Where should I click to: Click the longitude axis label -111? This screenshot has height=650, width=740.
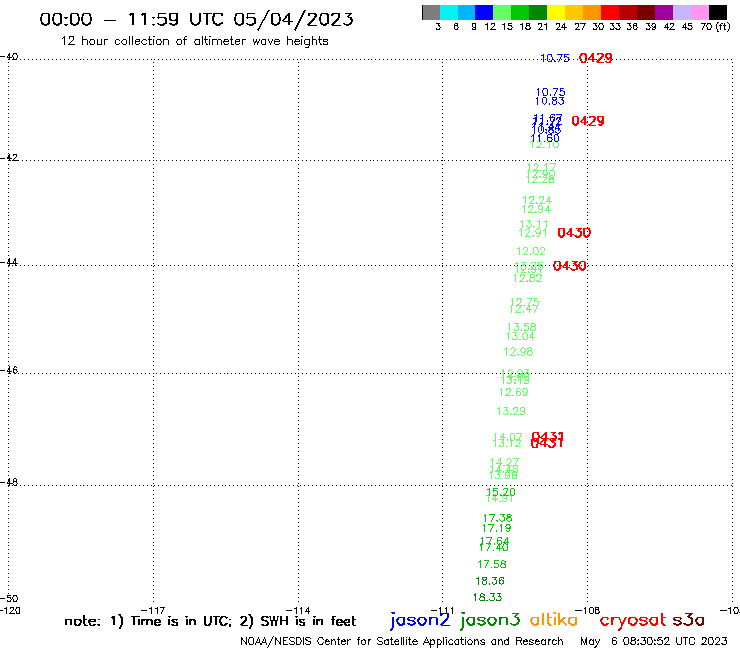pyautogui.click(x=442, y=611)
